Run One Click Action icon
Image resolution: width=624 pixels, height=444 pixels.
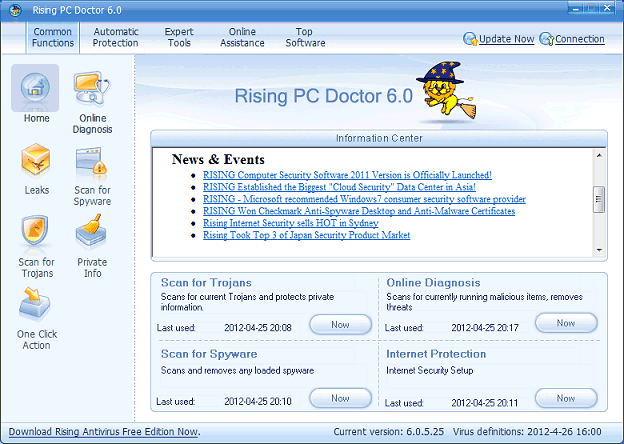click(x=36, y=304)
